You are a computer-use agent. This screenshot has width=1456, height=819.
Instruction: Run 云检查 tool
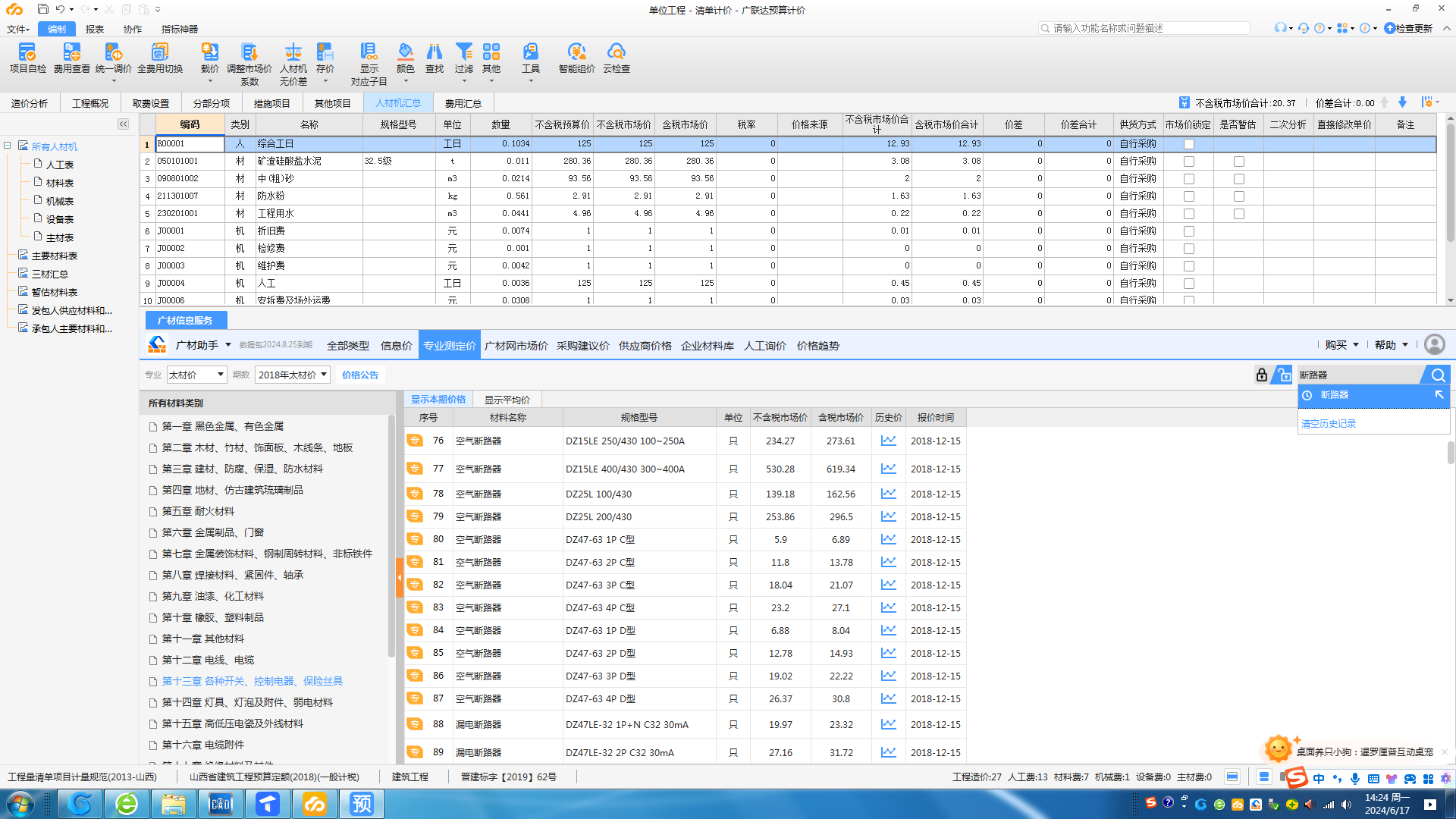[x=617, y=58]
